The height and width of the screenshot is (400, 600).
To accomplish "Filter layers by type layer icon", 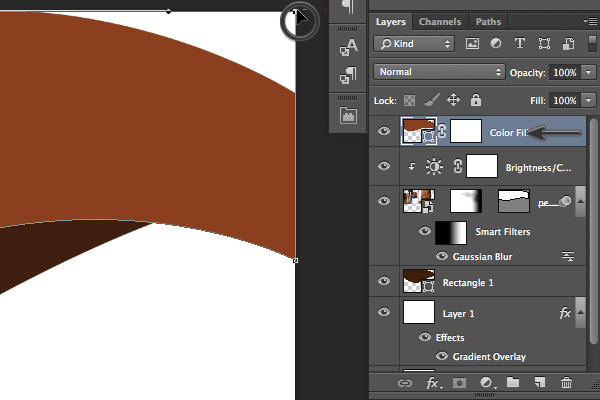I will pyautogui.click(x=520, y=43).
